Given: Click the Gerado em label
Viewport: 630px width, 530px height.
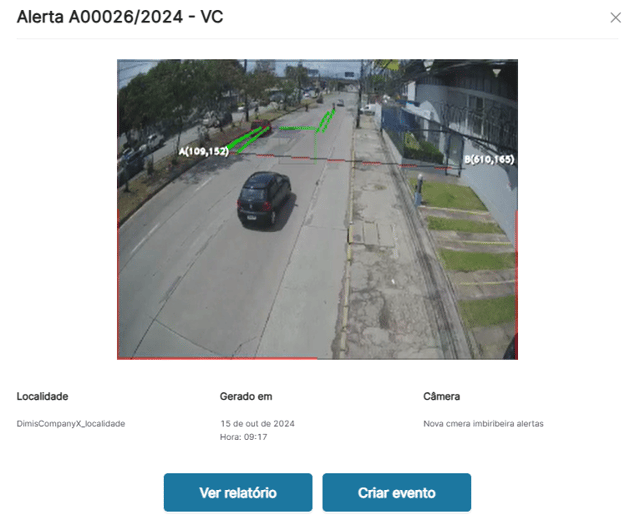Looking at the screenshot, I should click(246, 397).
